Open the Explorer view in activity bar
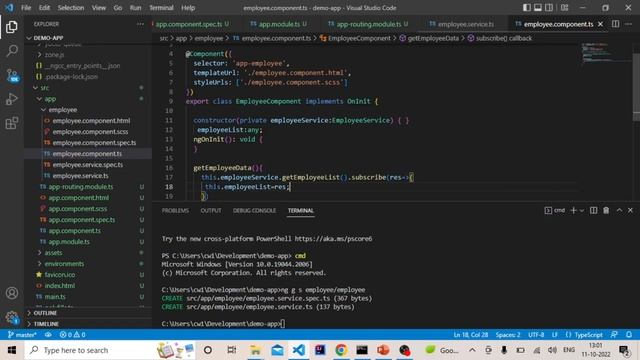The height and width of the screenshot is (360, 640). (x=12, y=27)
